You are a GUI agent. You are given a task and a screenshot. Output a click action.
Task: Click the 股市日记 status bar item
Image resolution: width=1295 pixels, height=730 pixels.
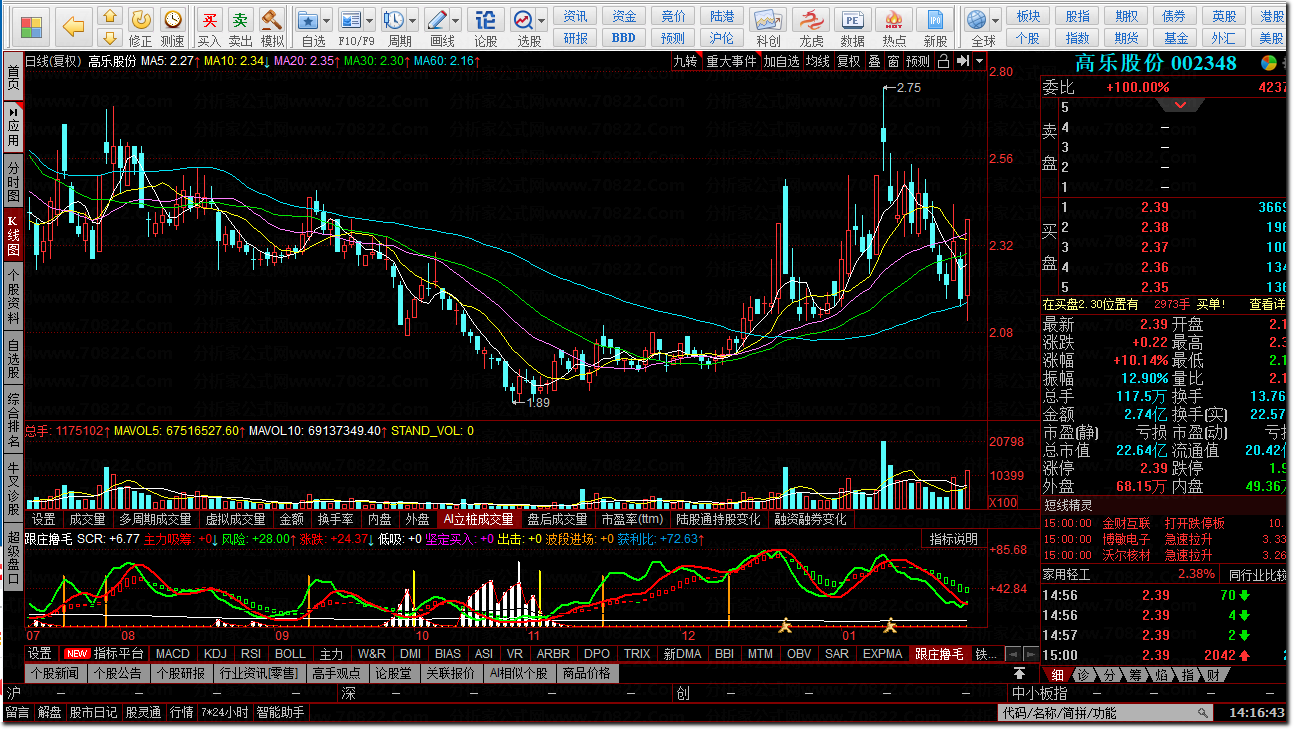tap(93, 713)
